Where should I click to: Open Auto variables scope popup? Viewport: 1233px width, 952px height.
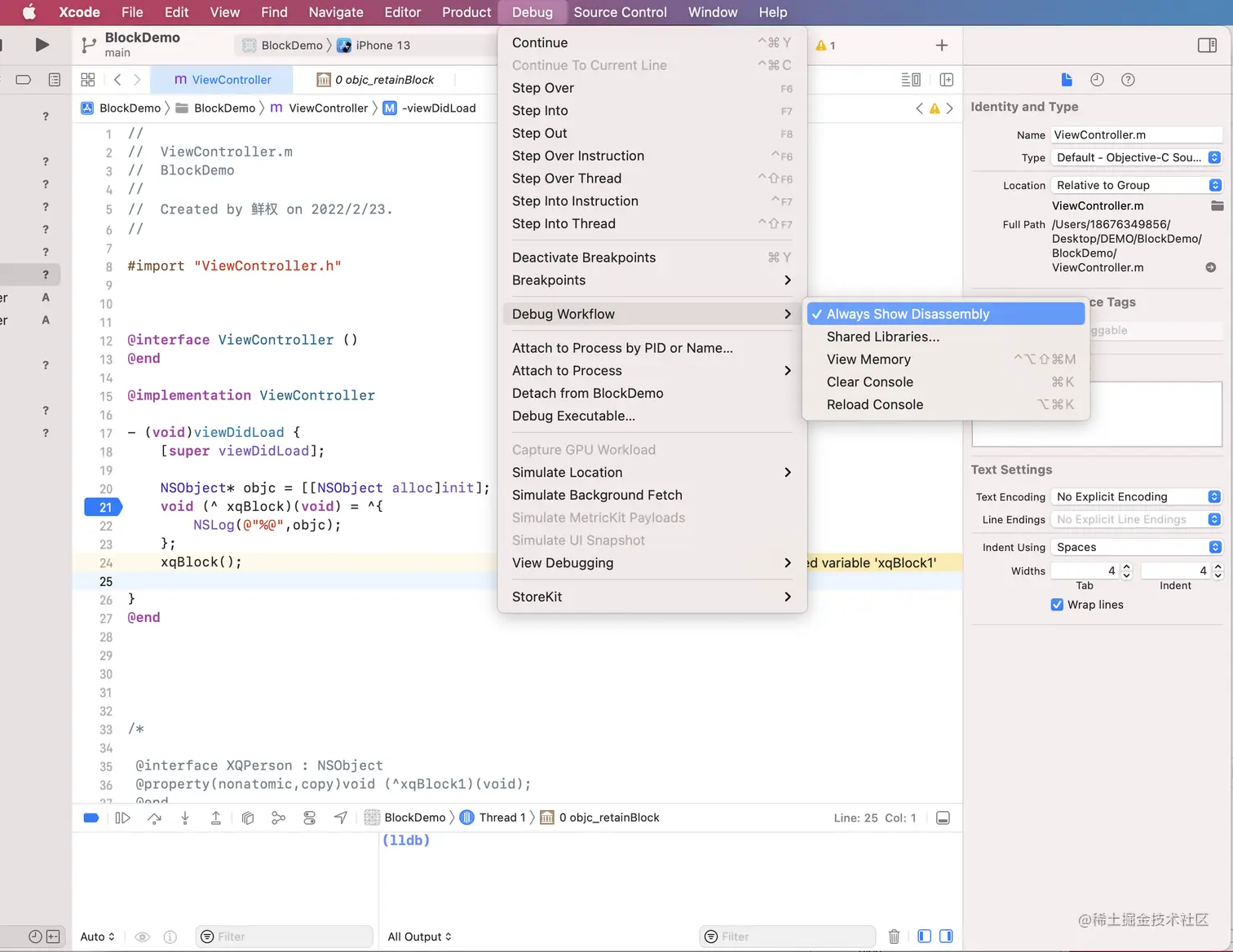(97, 937)
